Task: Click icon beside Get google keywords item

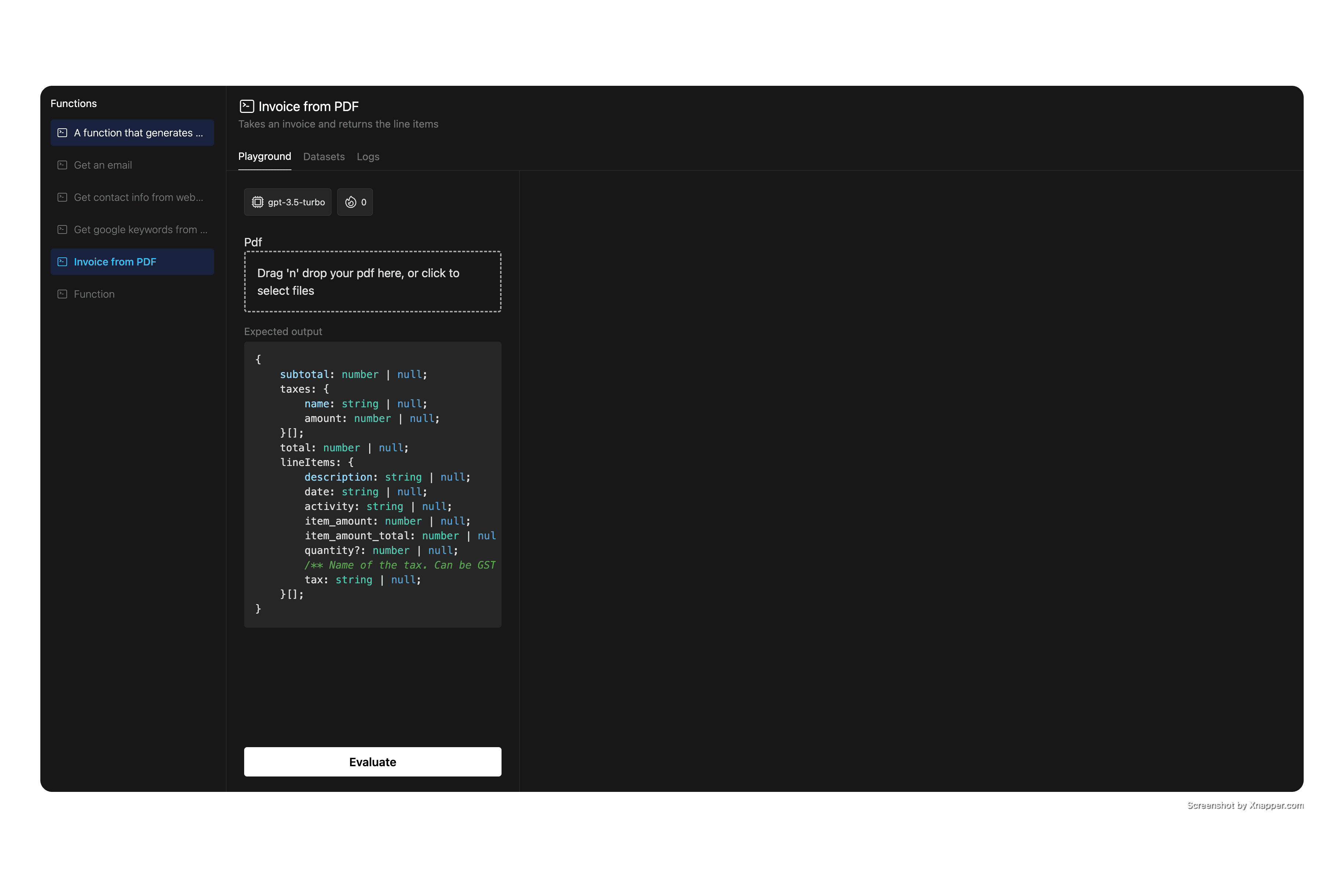Action: coord(62,230)
